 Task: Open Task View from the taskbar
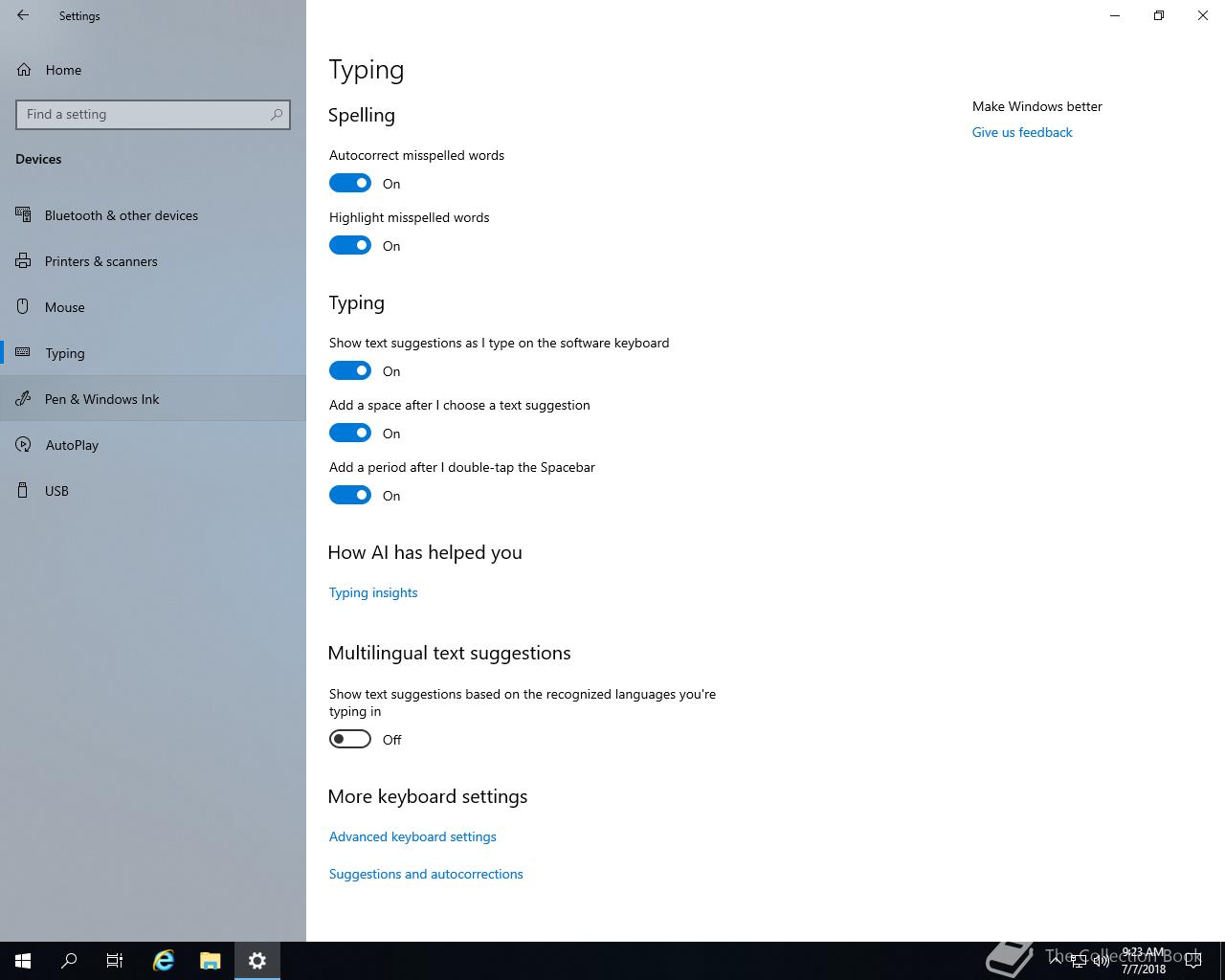pos(115,961)
